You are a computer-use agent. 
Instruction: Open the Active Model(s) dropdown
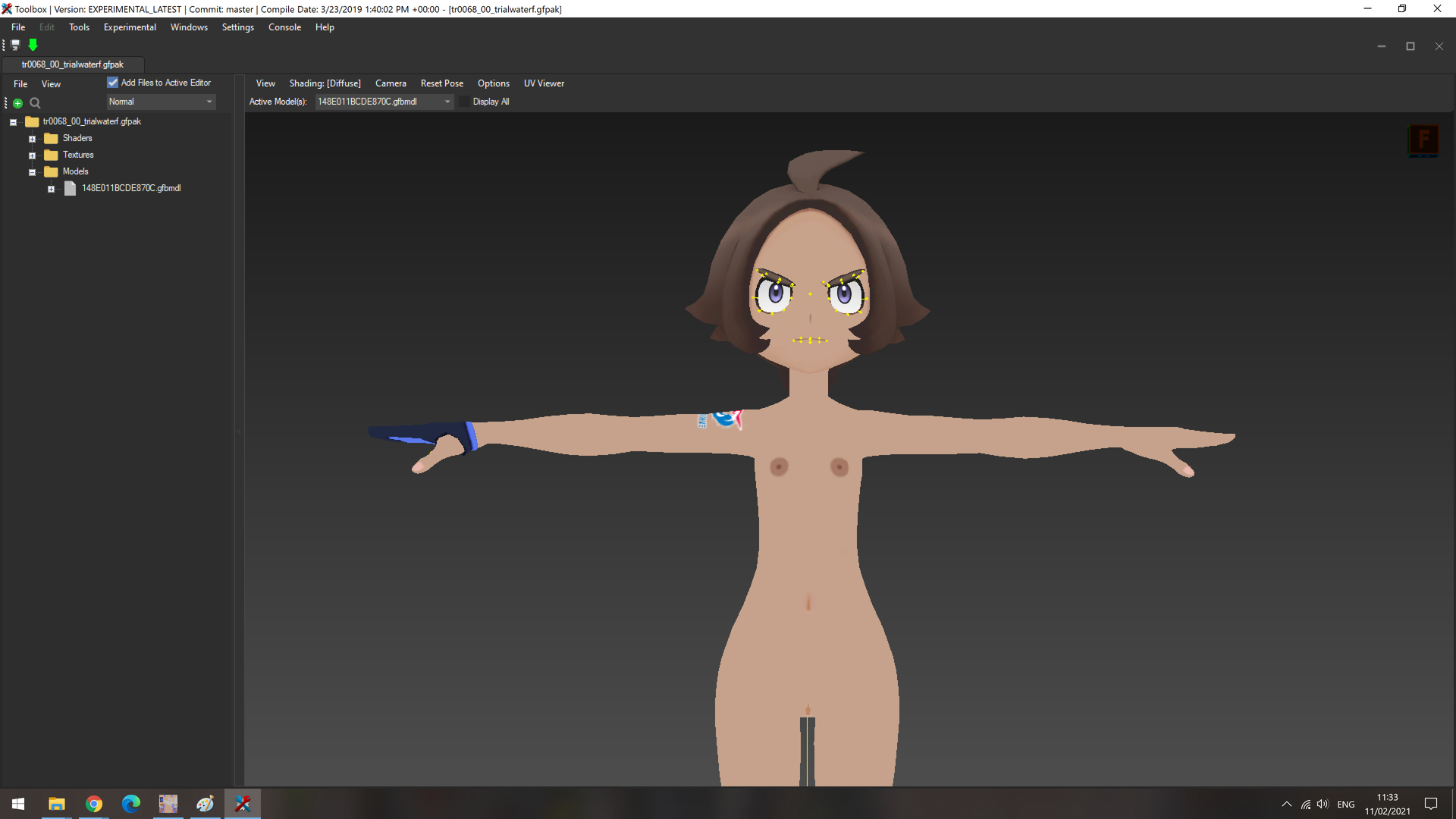[384, 102]
